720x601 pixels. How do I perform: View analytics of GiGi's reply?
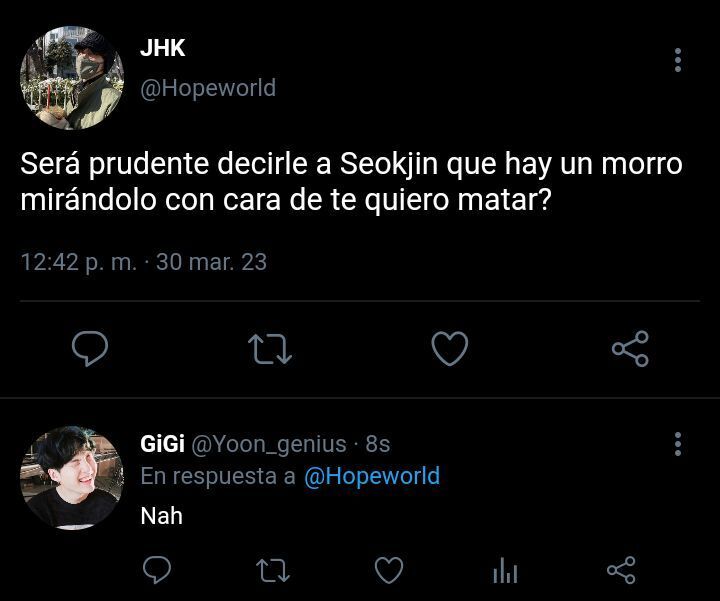click(x=505, y=570)
